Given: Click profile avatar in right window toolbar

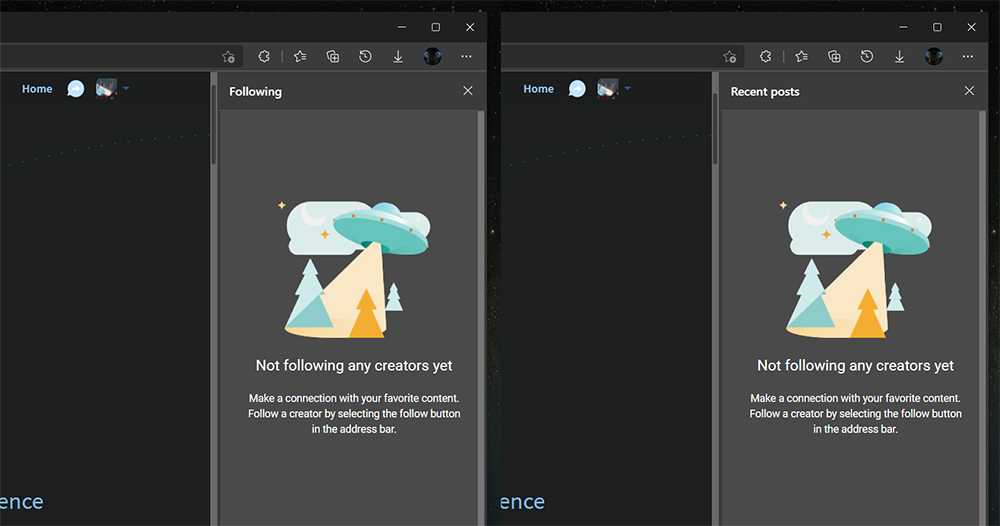Looking at the screenshot, I should click(x=934, y=56).
